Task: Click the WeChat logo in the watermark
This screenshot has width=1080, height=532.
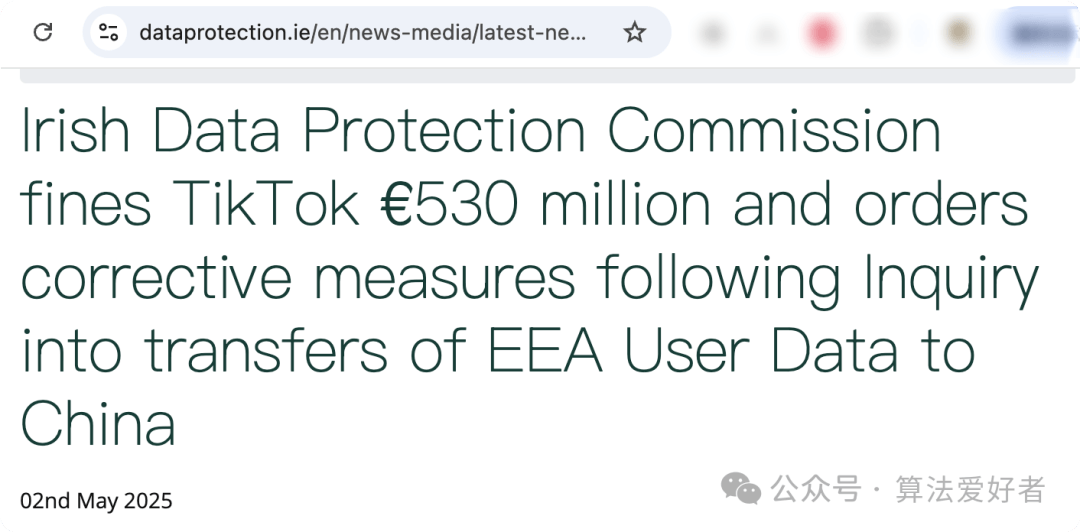Action: coord(741,488)
